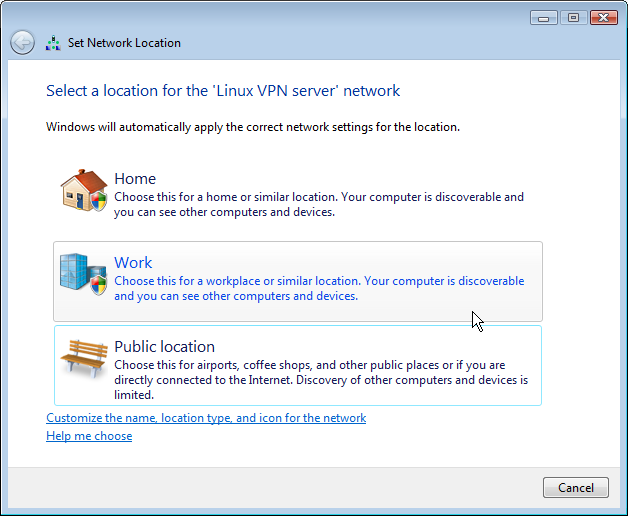Minimize the Set Network Location window

[543, 18]
